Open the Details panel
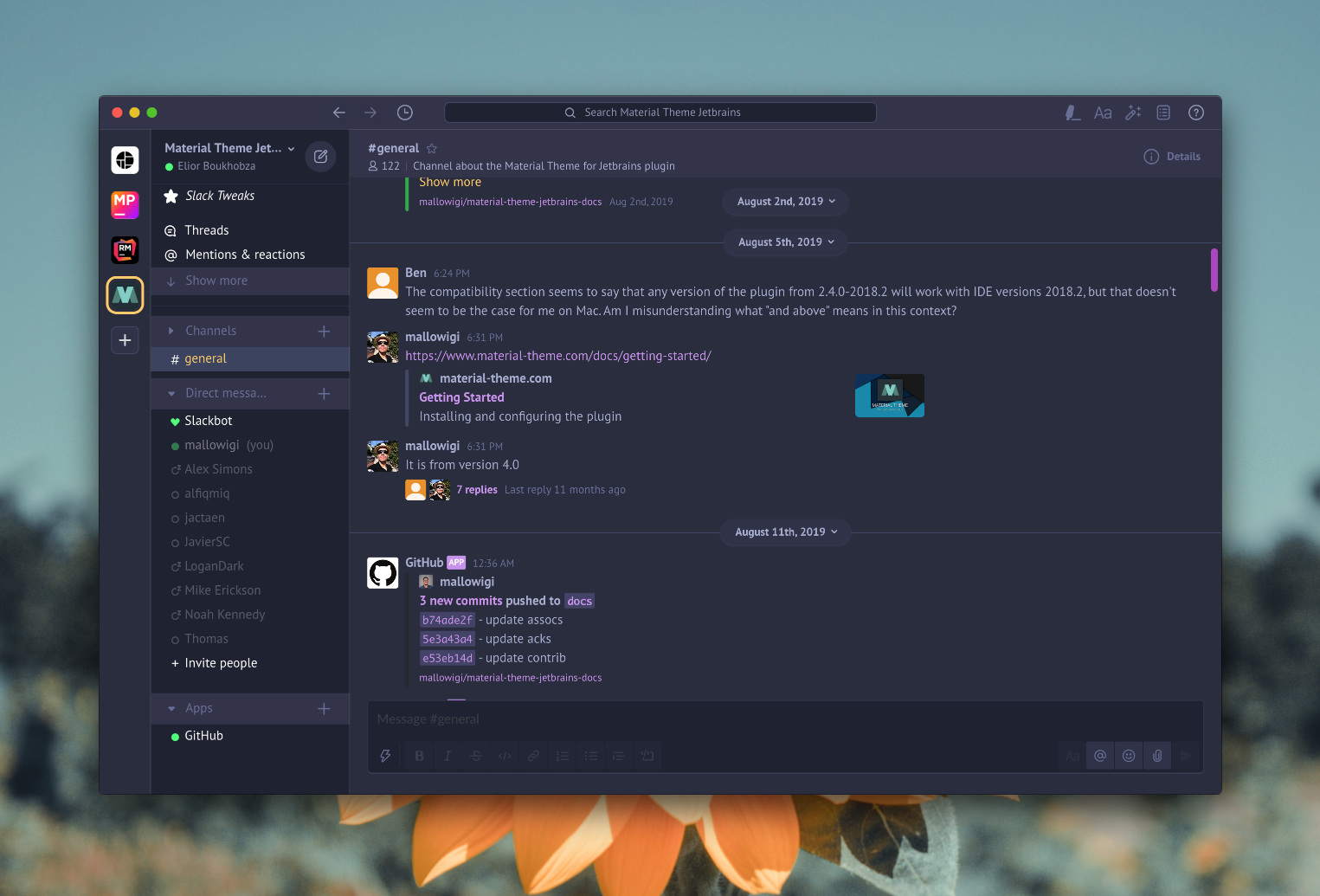Viewport: 1320px width, 896px height. tap(1172, 157)
